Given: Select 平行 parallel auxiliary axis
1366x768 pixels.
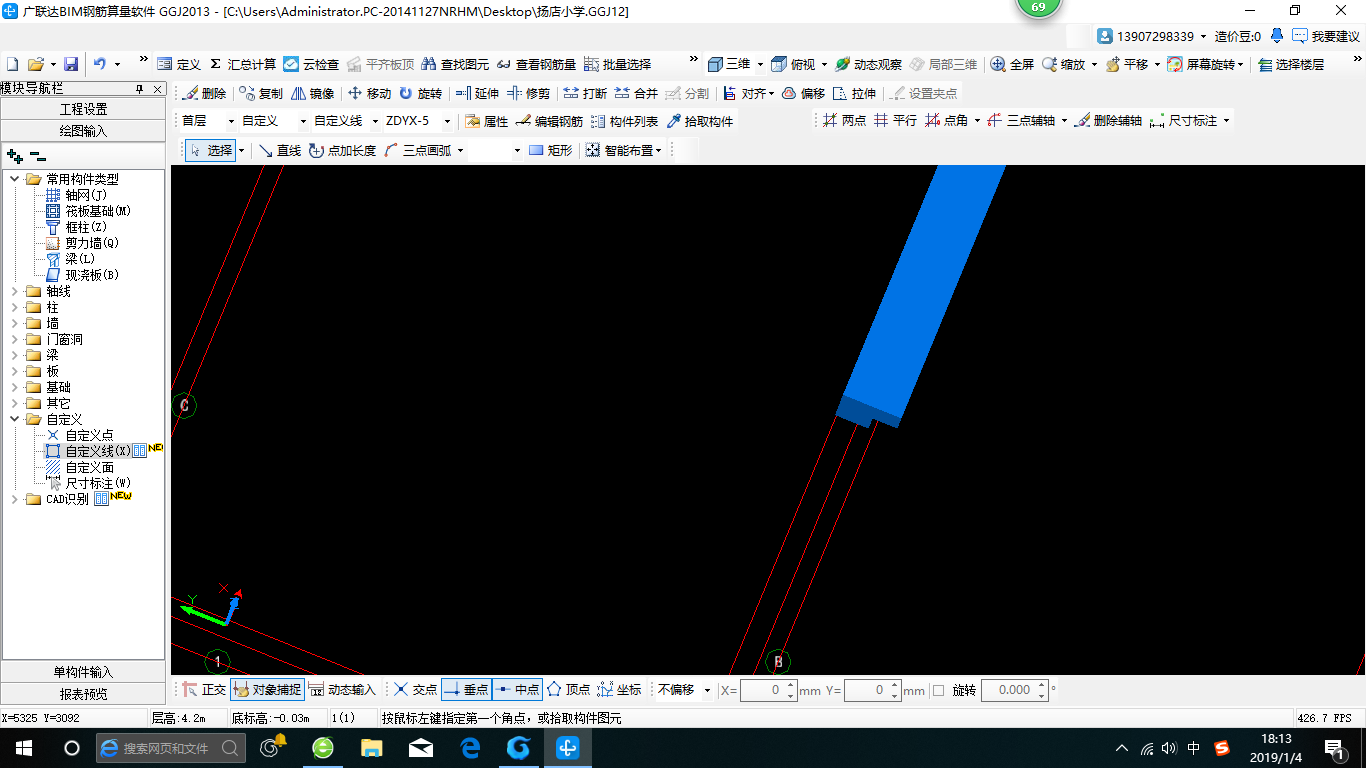Looking at the screenshot, I should click(x=895, y=120).
